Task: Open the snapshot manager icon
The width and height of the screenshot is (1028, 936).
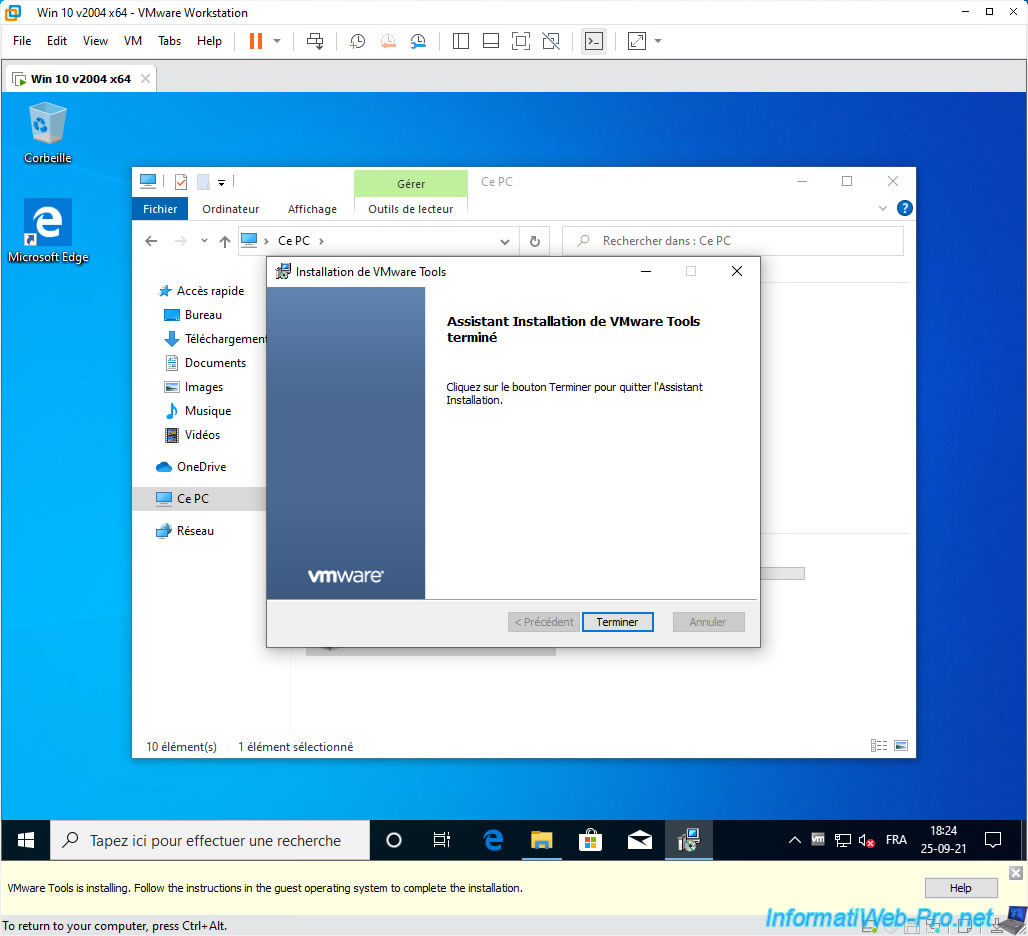Action: pyautogui.click(x=418, y=41)
